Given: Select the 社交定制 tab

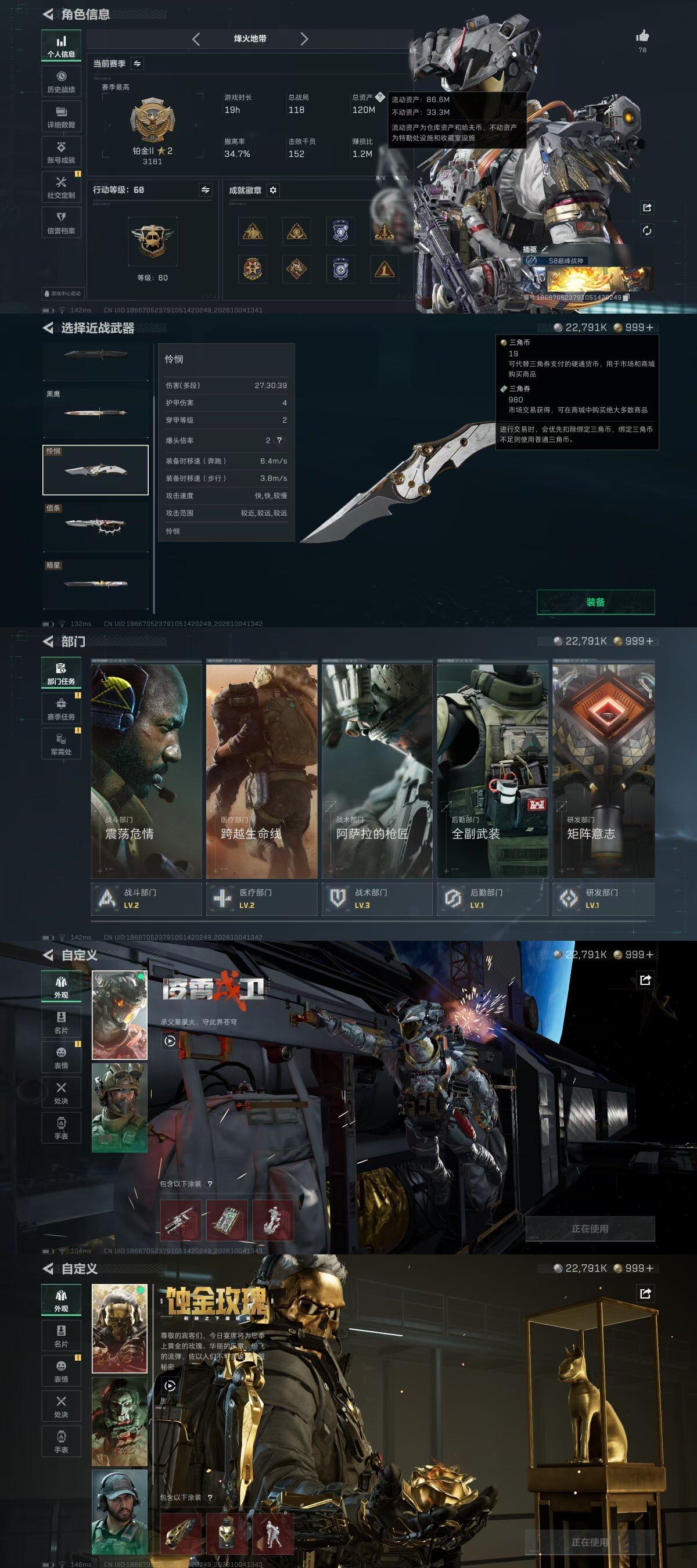Looking at the screenshot, I should click(x=61, y=188).
